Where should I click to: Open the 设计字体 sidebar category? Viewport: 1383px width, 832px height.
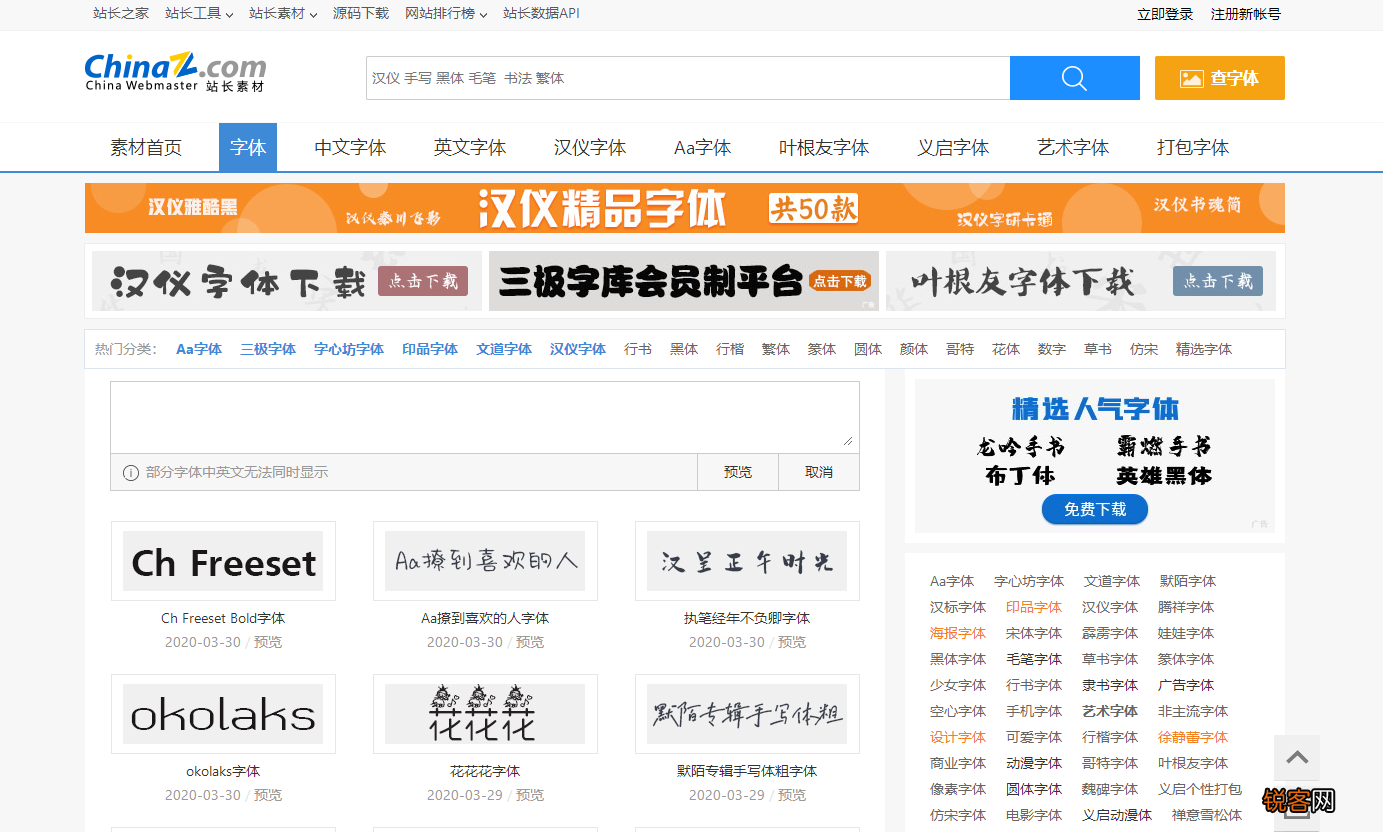(958, 737)
